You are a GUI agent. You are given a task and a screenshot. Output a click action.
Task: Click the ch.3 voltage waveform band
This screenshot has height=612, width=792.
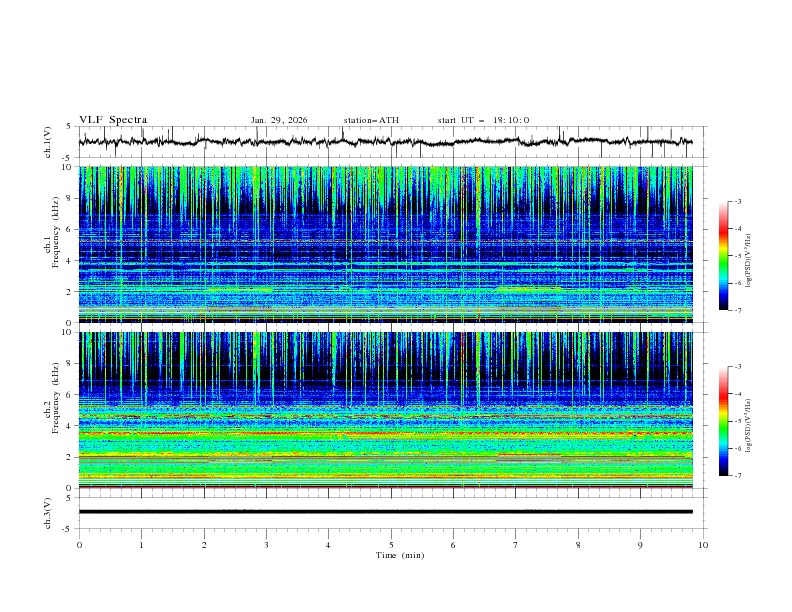pos(385,512)
